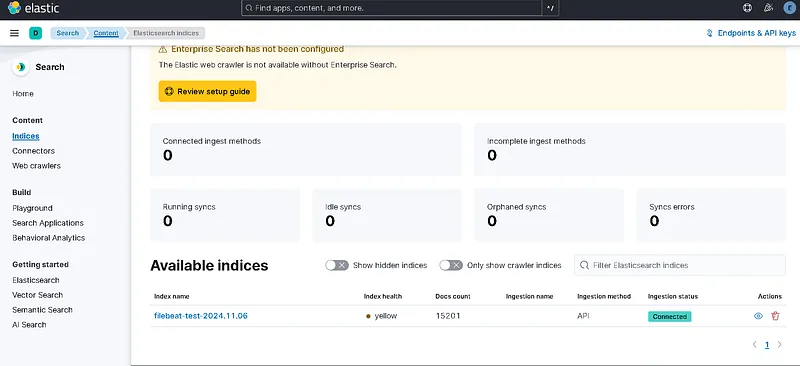Click the Elastic logo
This screenshot has width=800, height=366.
pos(34,8)
